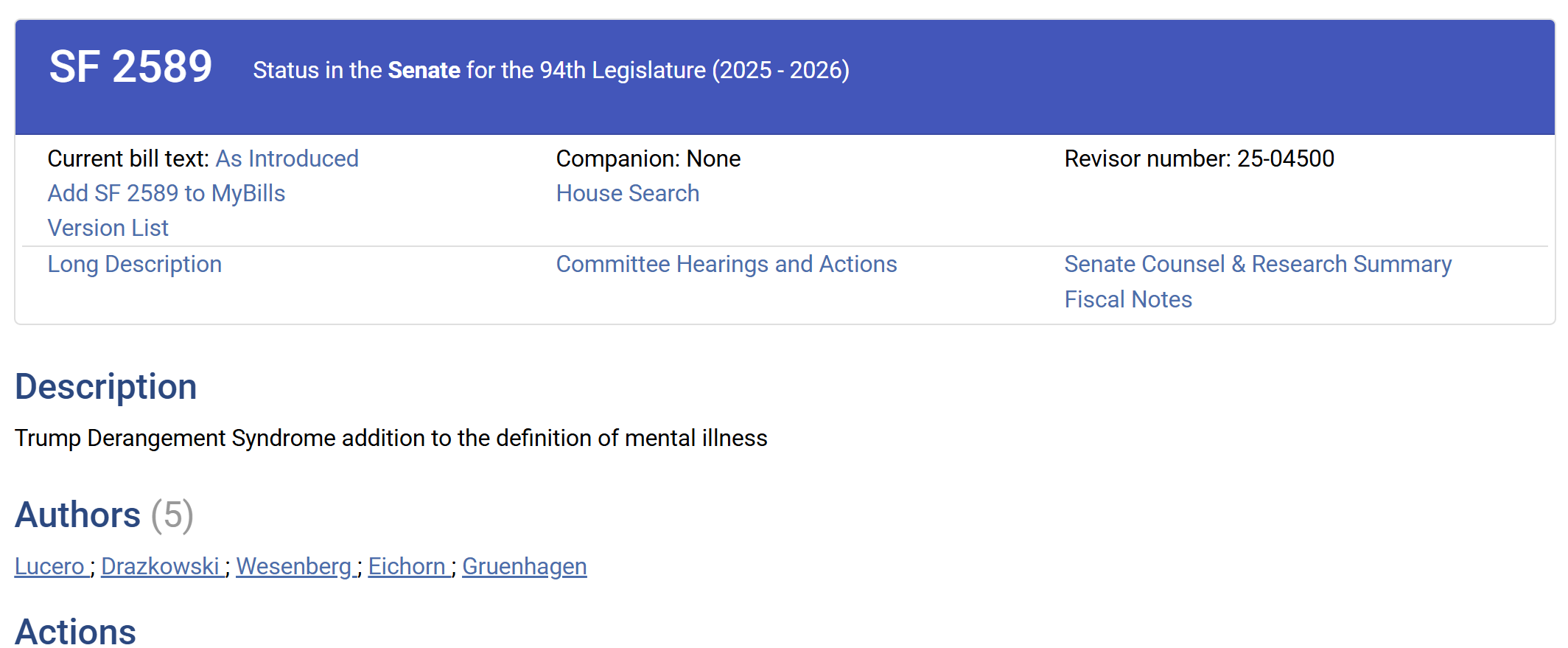The height and width of the screenshot is (648, 1568).
Task: Select the Trump Derangement Syndrome description text
Action: pyautogui.click(x=391, y=438)
